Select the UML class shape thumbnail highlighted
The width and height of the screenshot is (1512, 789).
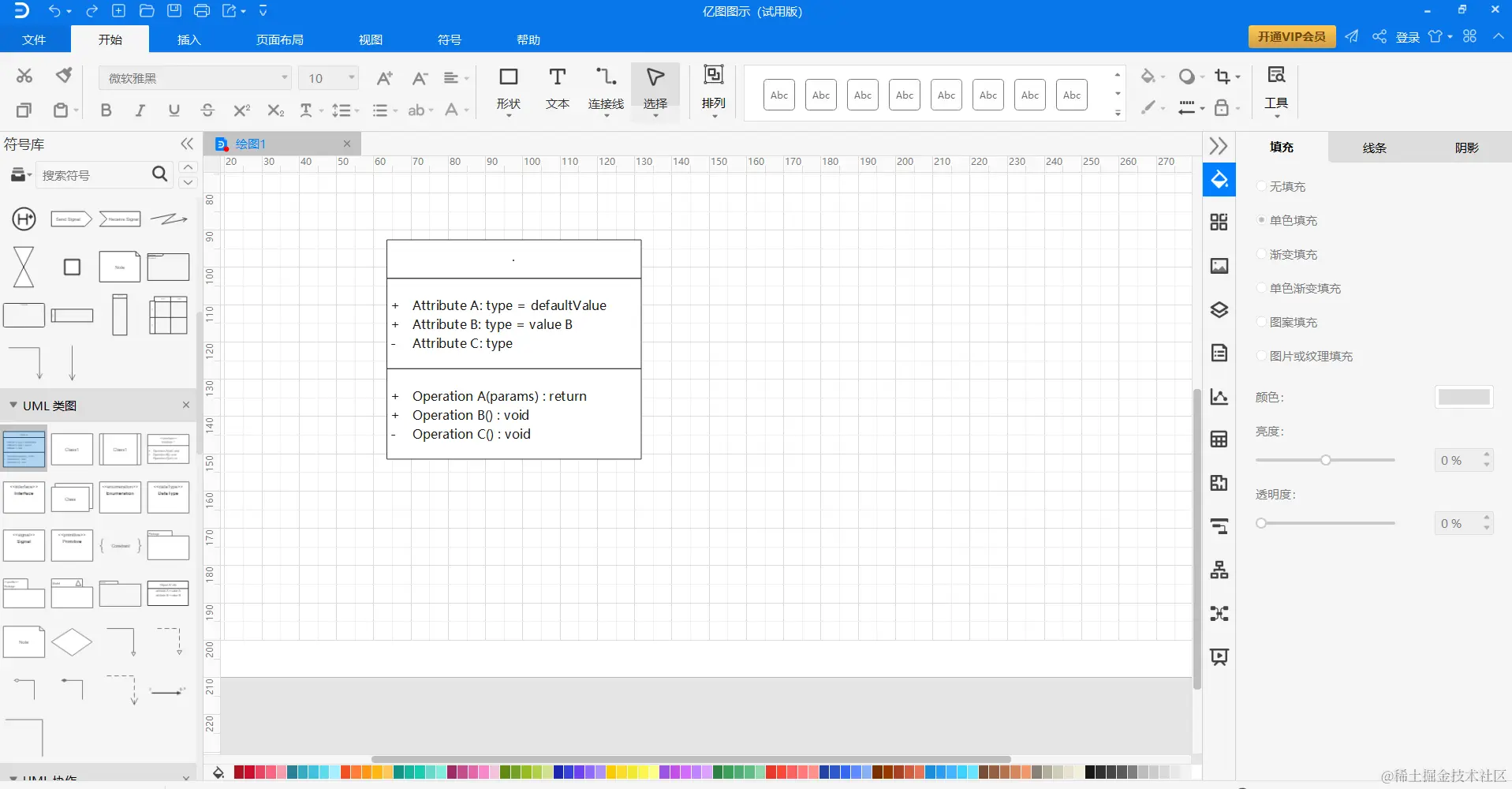point(24,449)
